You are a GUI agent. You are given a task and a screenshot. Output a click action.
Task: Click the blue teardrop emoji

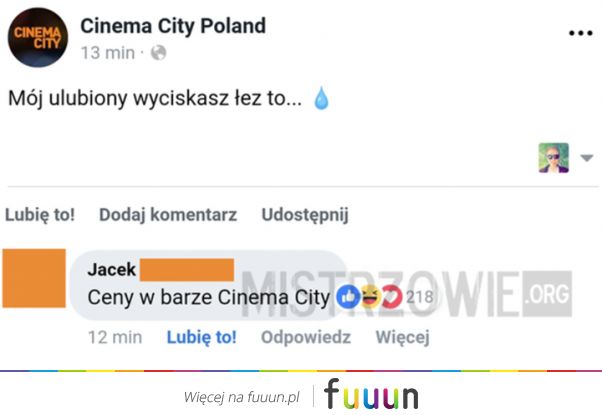point(321,98)
